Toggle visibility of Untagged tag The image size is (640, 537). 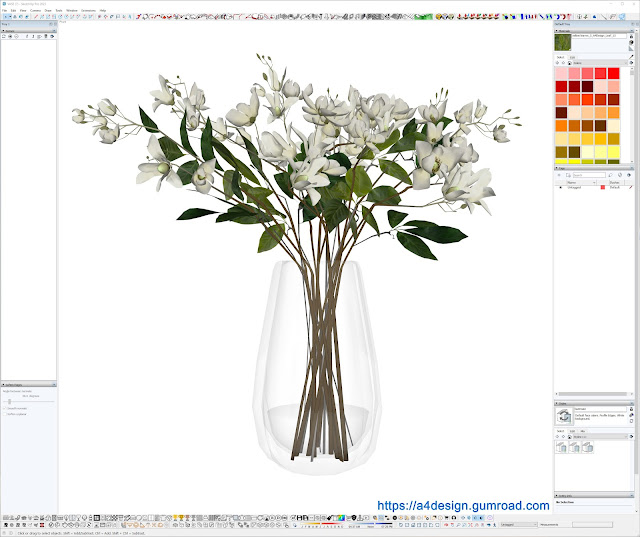pos(560,187)
